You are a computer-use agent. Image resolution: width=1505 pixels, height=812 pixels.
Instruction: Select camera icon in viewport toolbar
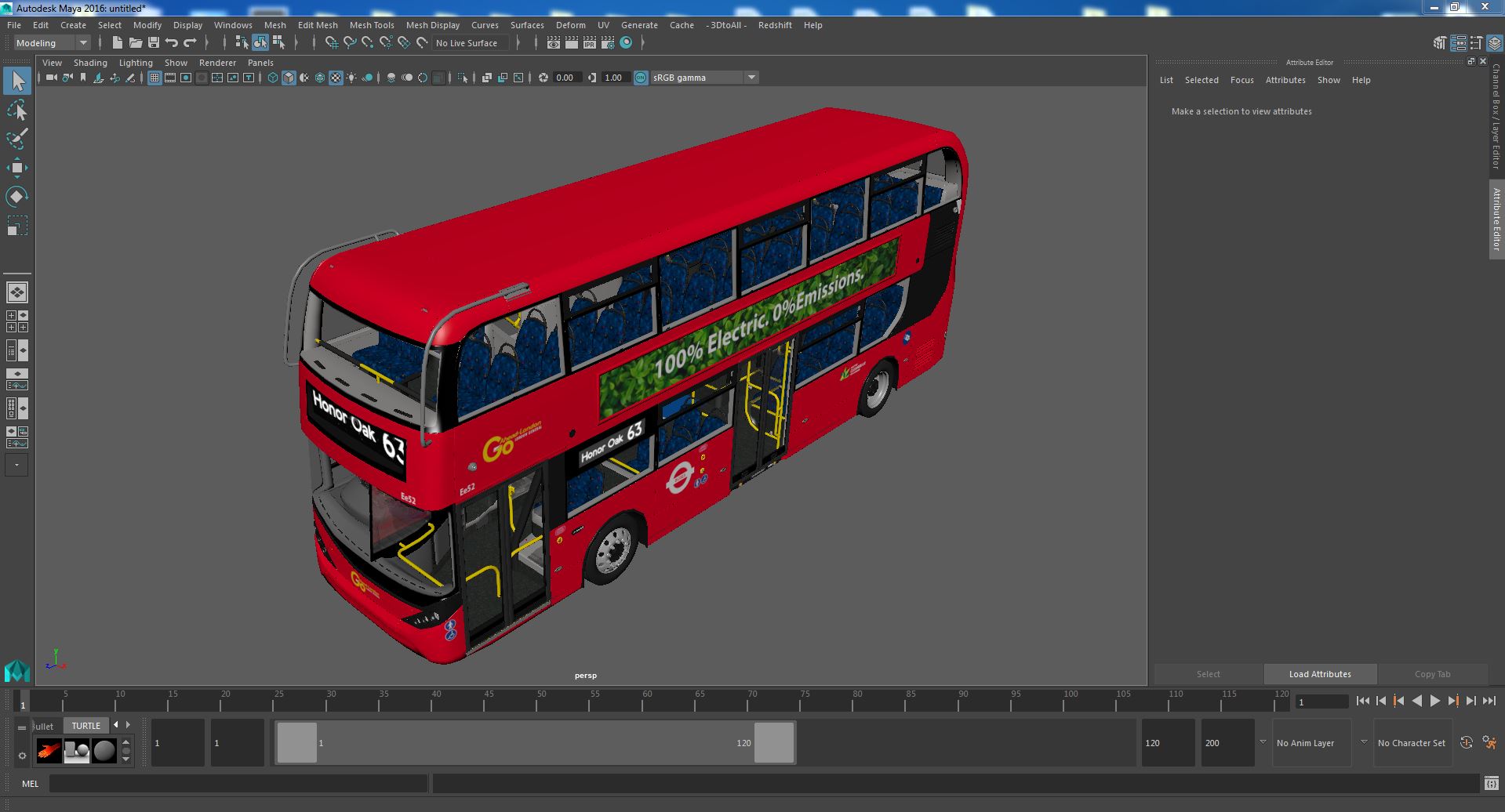51,78
